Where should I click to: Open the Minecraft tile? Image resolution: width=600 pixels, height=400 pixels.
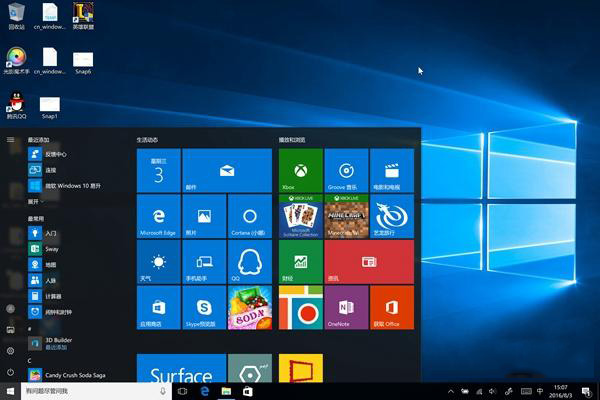[x=346, y=216]
